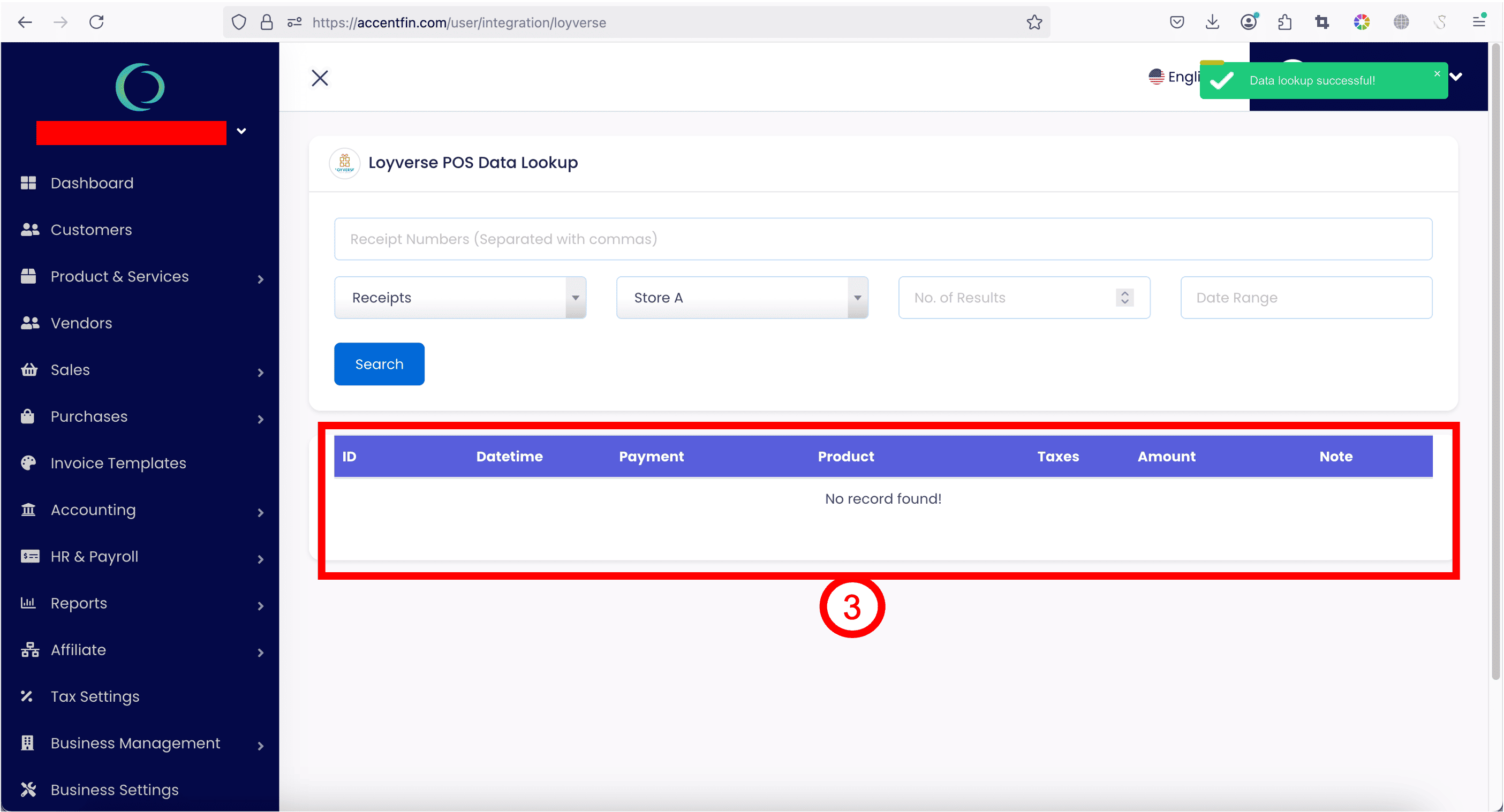The width and height of the screenshot is (1504, 812).
Task: Open the Receipts type dropdown
Action: 460,298
